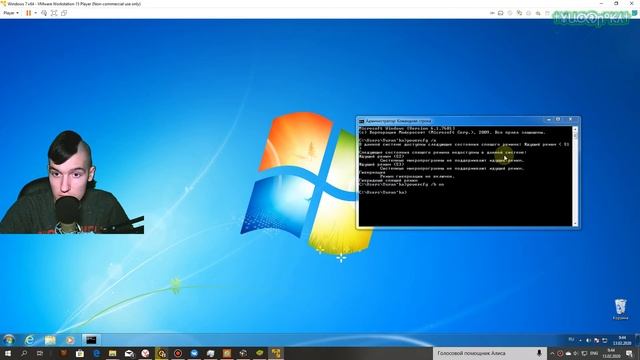Launch Internet Explorer from Windows 7 taskbar
The image size is (640, 360).
(x=29, y=340)
